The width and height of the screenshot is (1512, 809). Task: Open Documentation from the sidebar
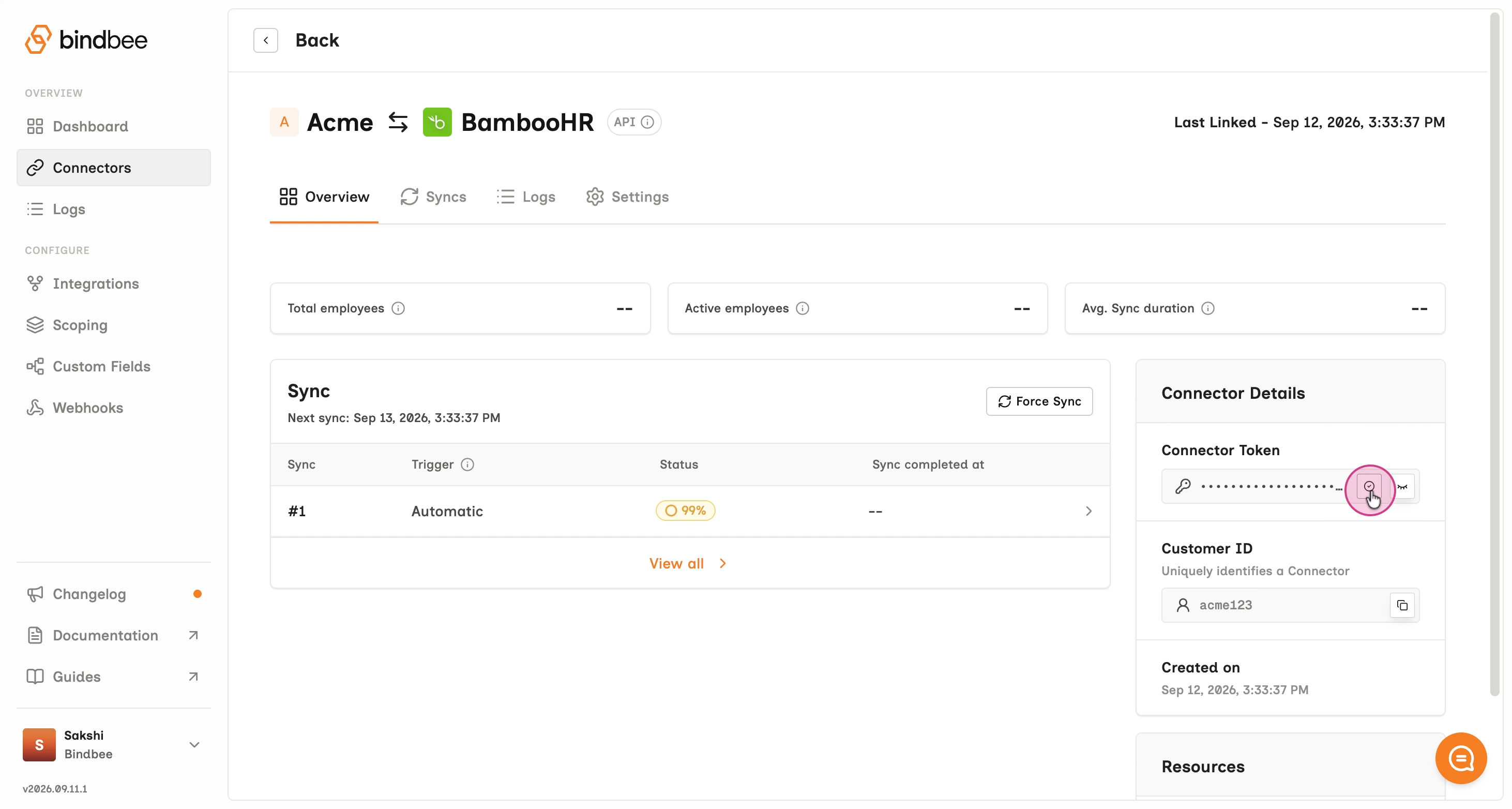[x=114, y=635]
